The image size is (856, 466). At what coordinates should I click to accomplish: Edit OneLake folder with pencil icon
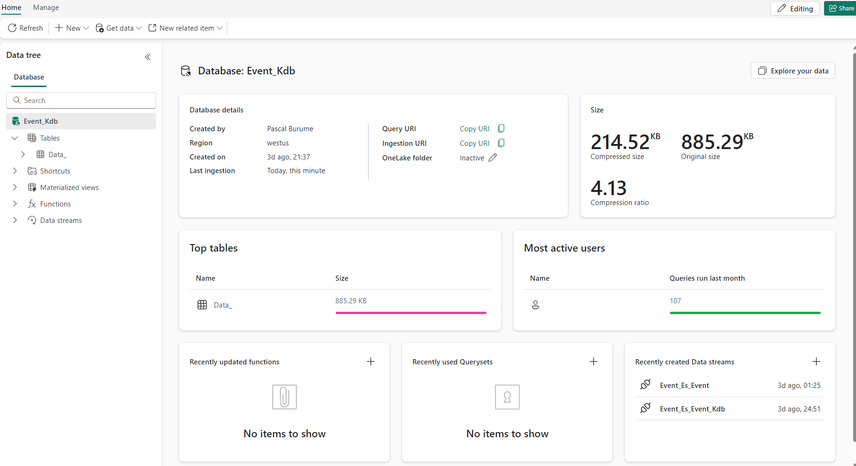492,158
